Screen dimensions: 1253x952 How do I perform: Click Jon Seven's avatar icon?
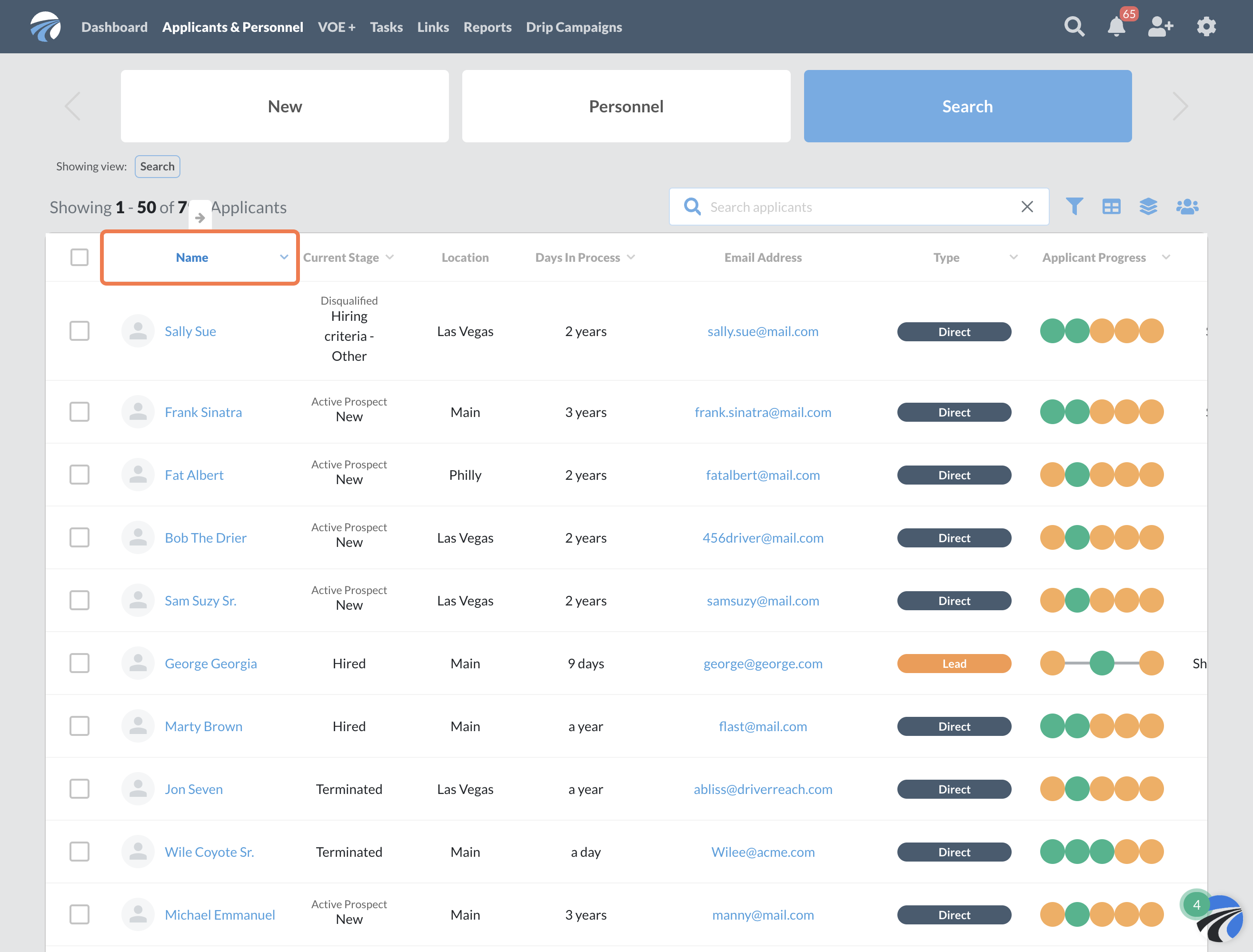pos(138,789)
